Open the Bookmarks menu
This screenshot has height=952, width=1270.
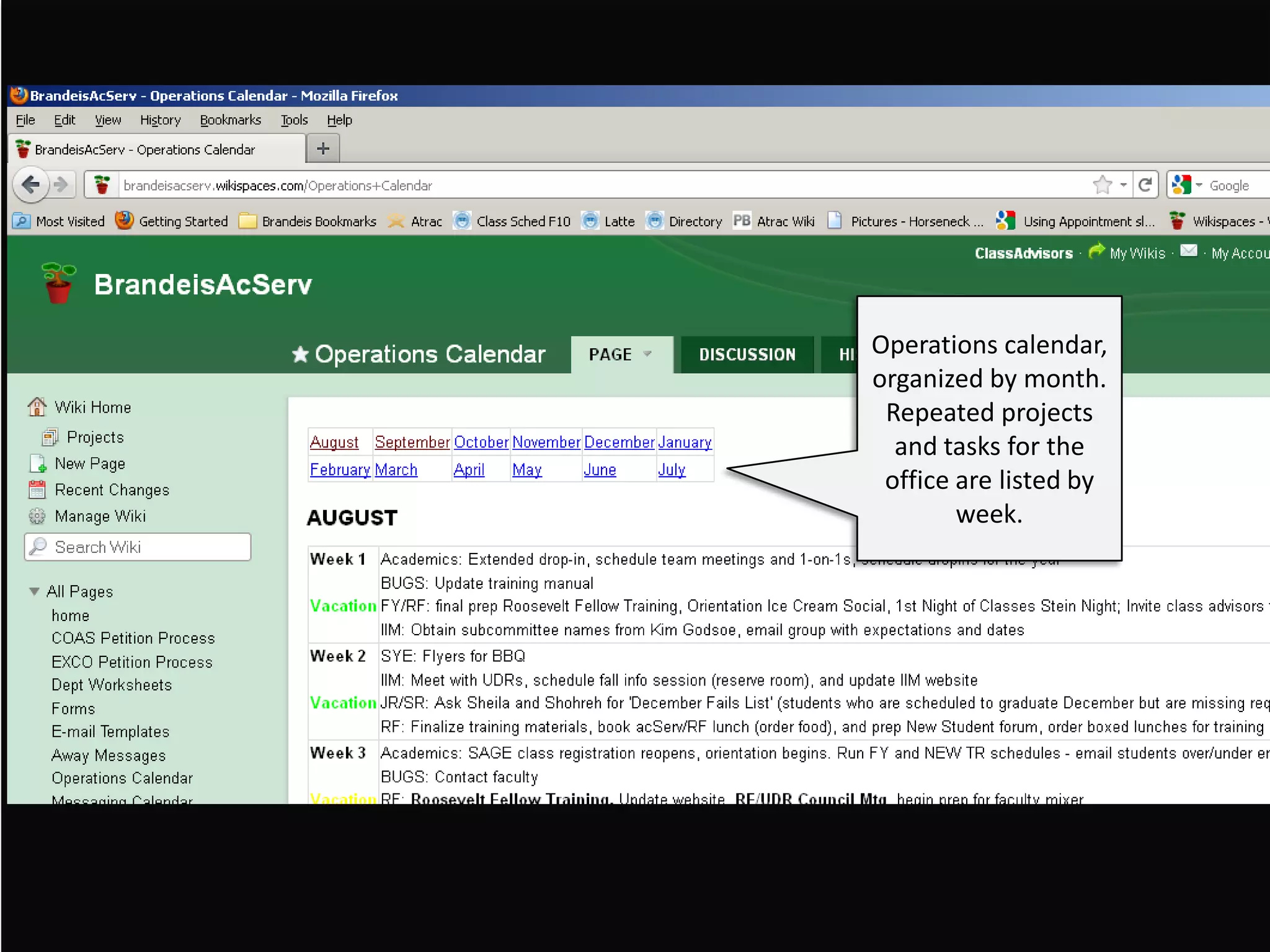click(230, 120)
